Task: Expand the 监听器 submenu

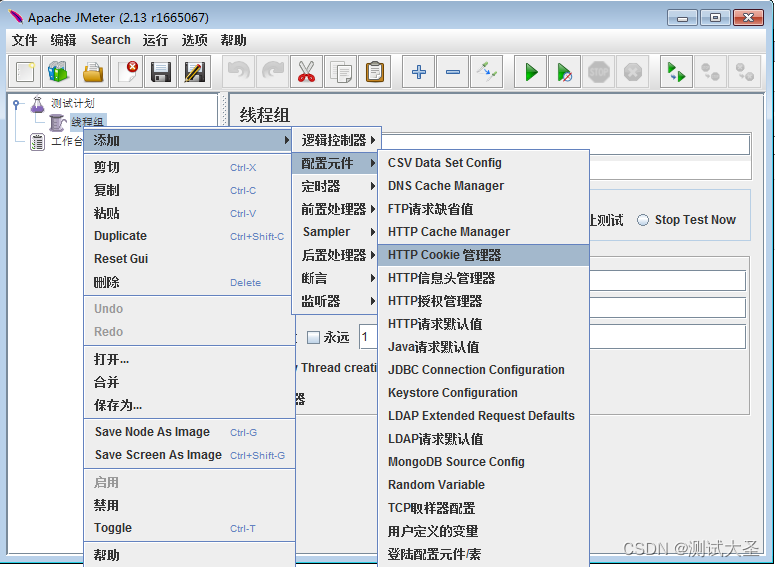Action: [x=337, y=301]
